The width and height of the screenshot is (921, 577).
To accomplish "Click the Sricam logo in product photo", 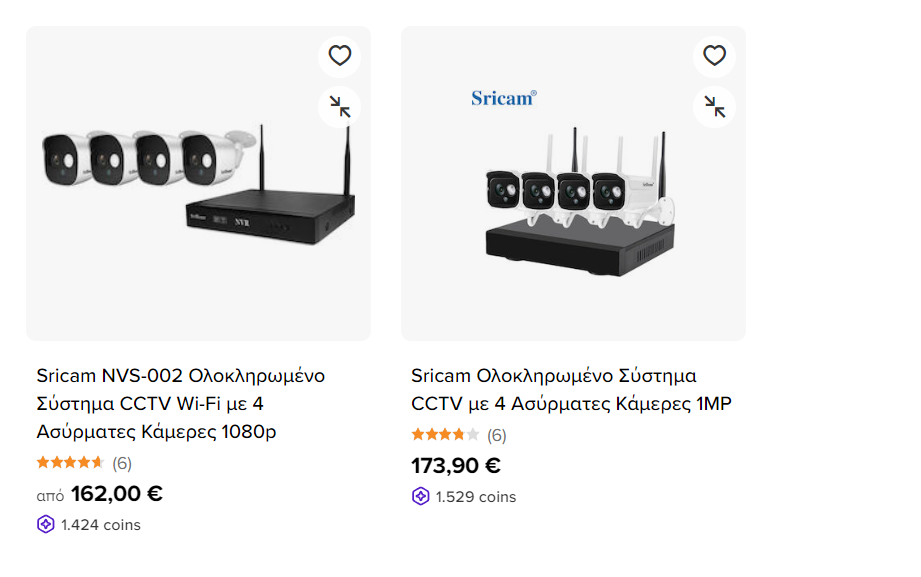I will click(504, 98).
